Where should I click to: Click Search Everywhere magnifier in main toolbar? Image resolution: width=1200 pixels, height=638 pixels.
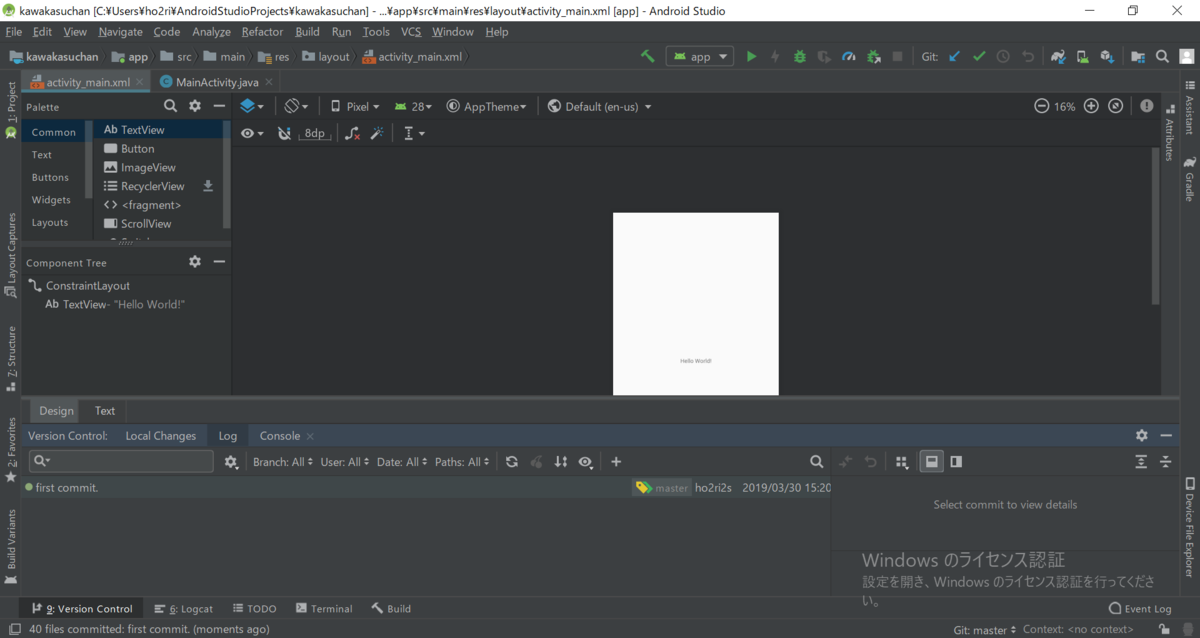point(1162,57)
